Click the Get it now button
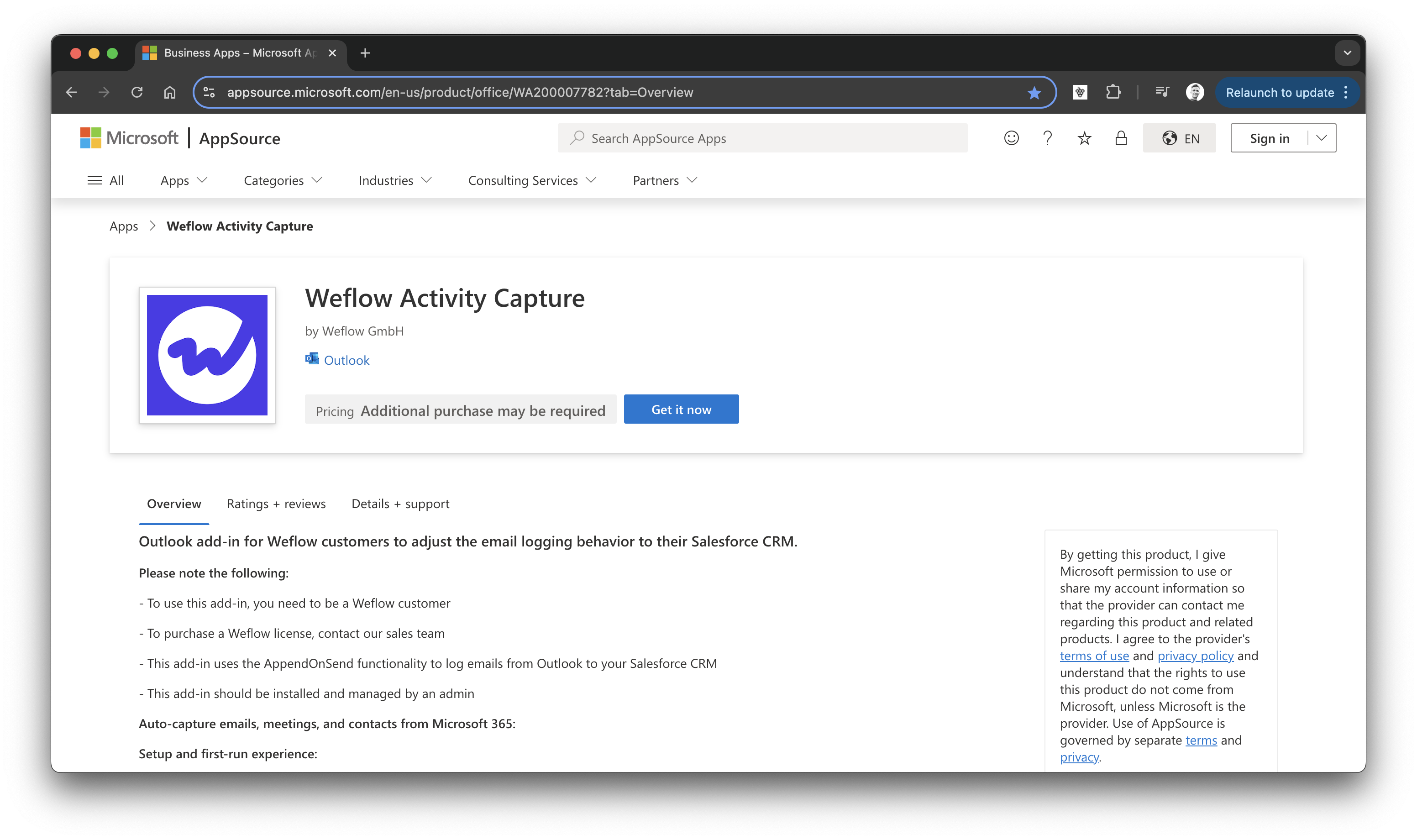The height and width of the screenshot is (840, 1417). point(681,409)
